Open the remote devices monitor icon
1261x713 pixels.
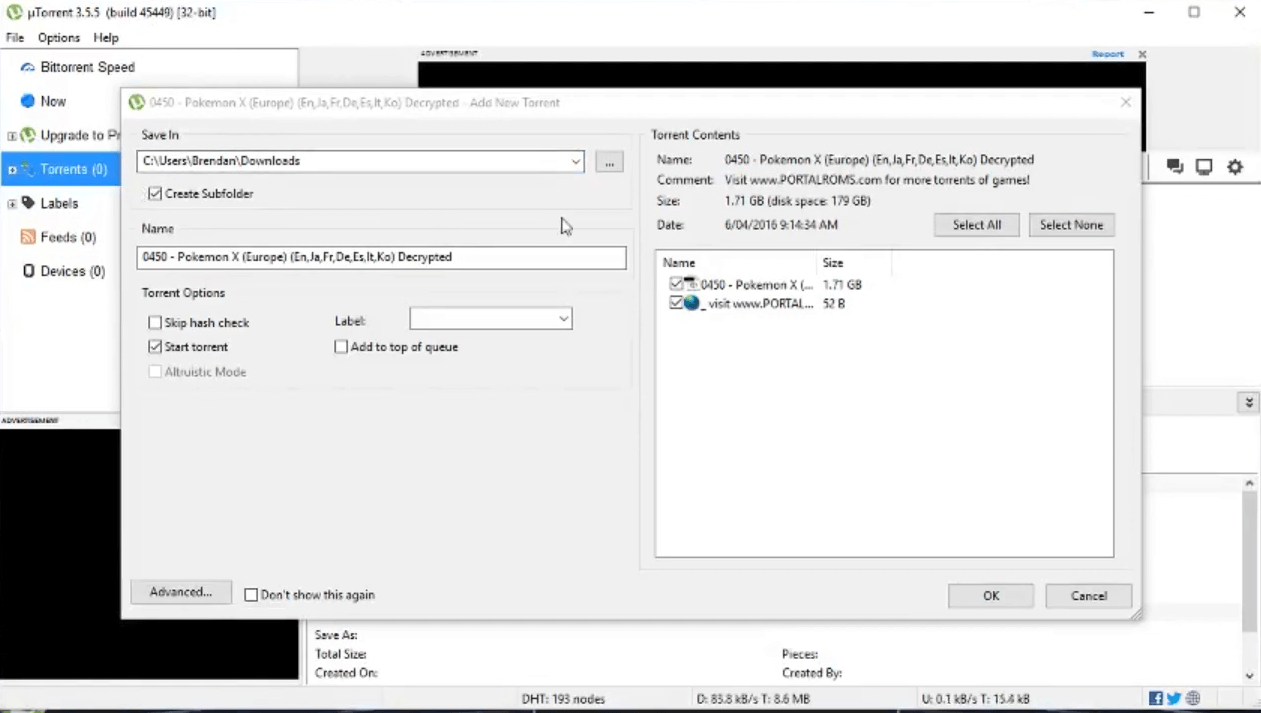point(1204,167)
